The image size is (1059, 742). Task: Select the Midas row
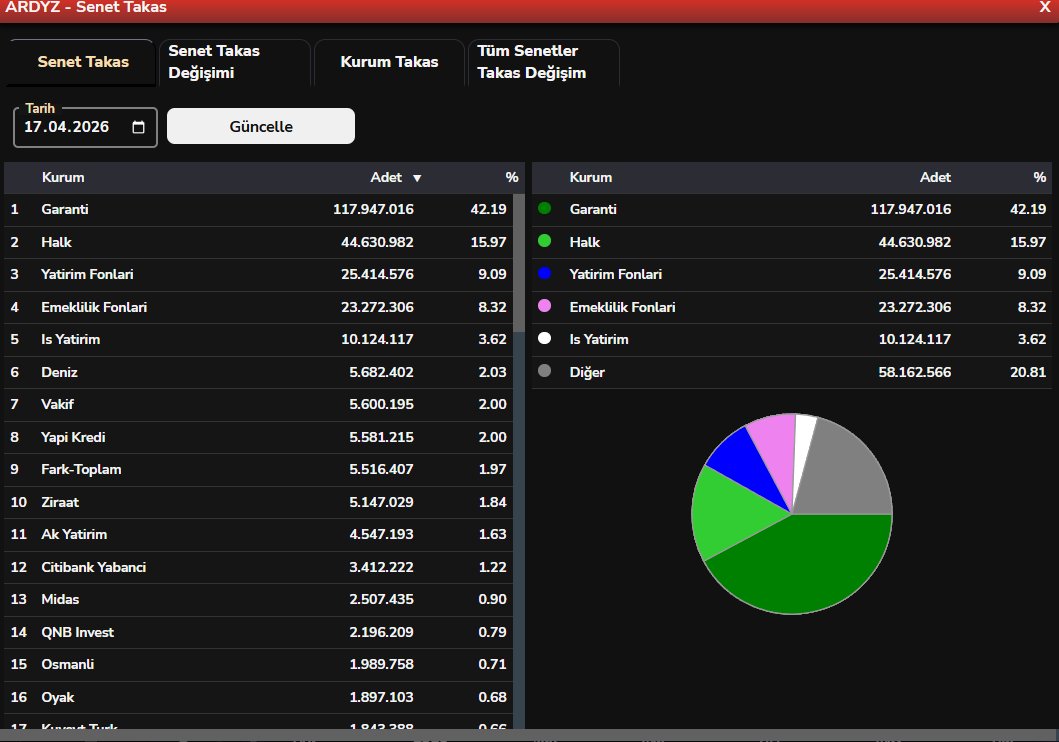[x=258, y=600]
